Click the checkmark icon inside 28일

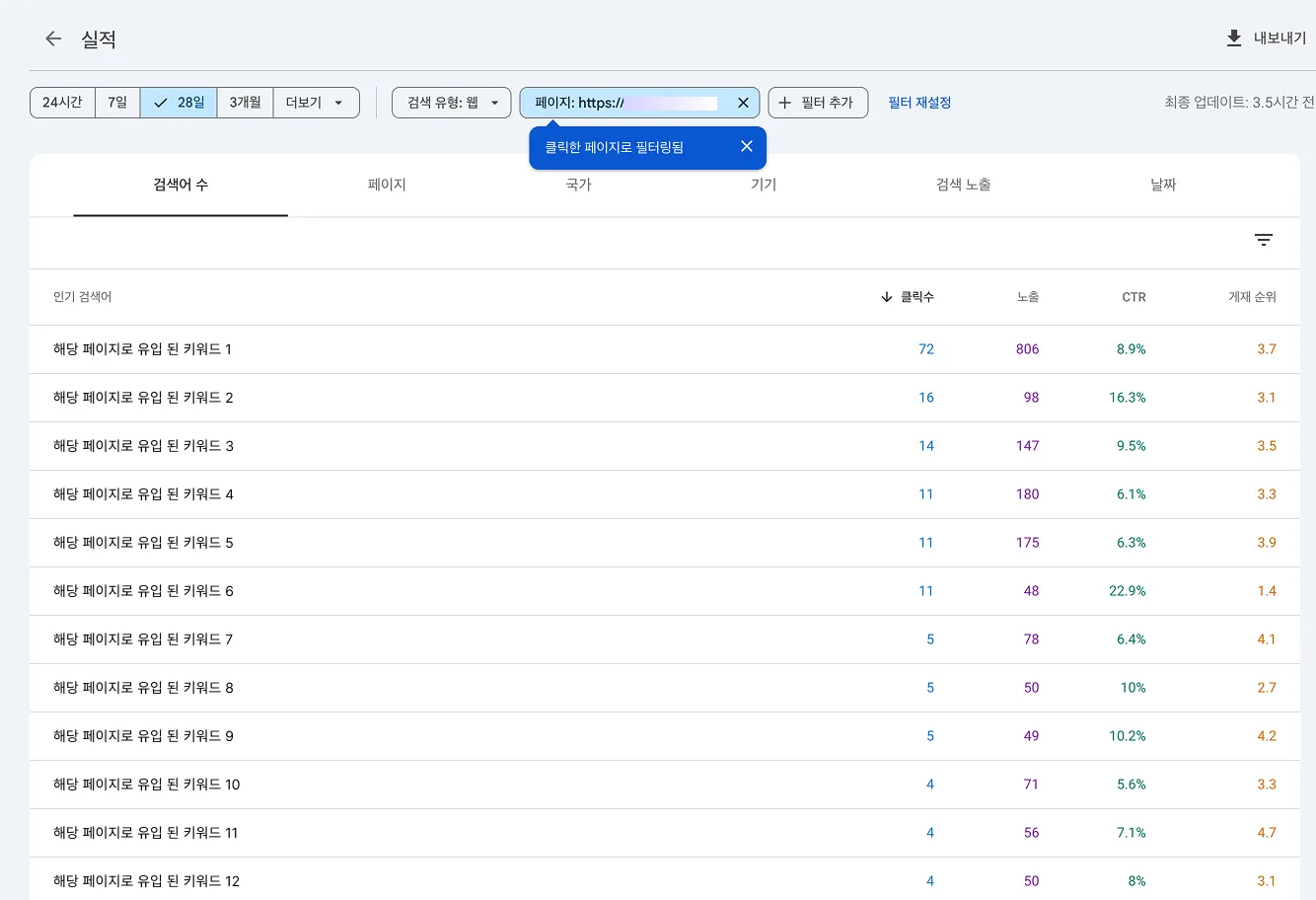coord(159,102)
